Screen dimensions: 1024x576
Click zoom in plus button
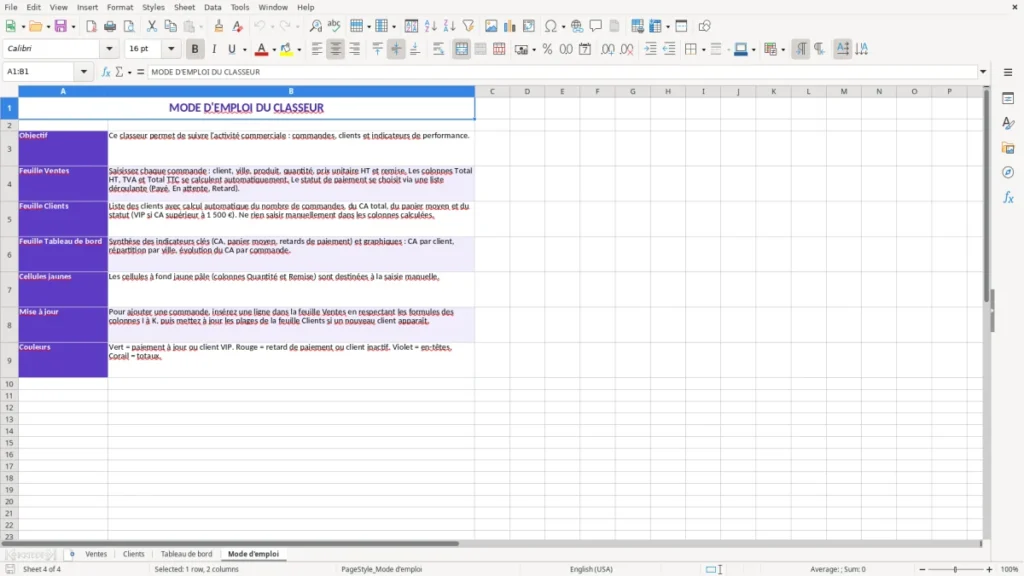click(989, 569)
